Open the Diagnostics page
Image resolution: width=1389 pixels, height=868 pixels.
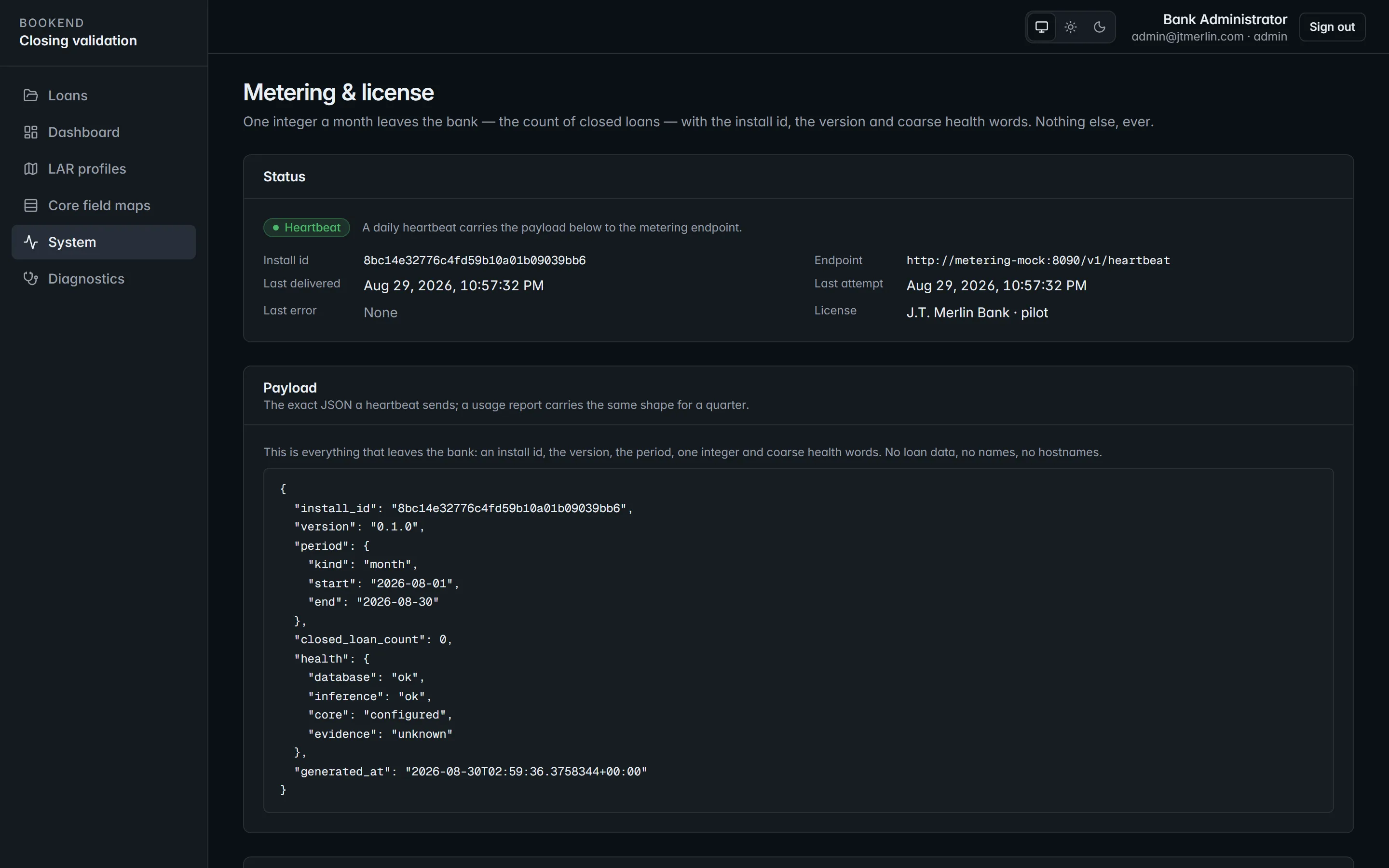[x=103, y=278]
